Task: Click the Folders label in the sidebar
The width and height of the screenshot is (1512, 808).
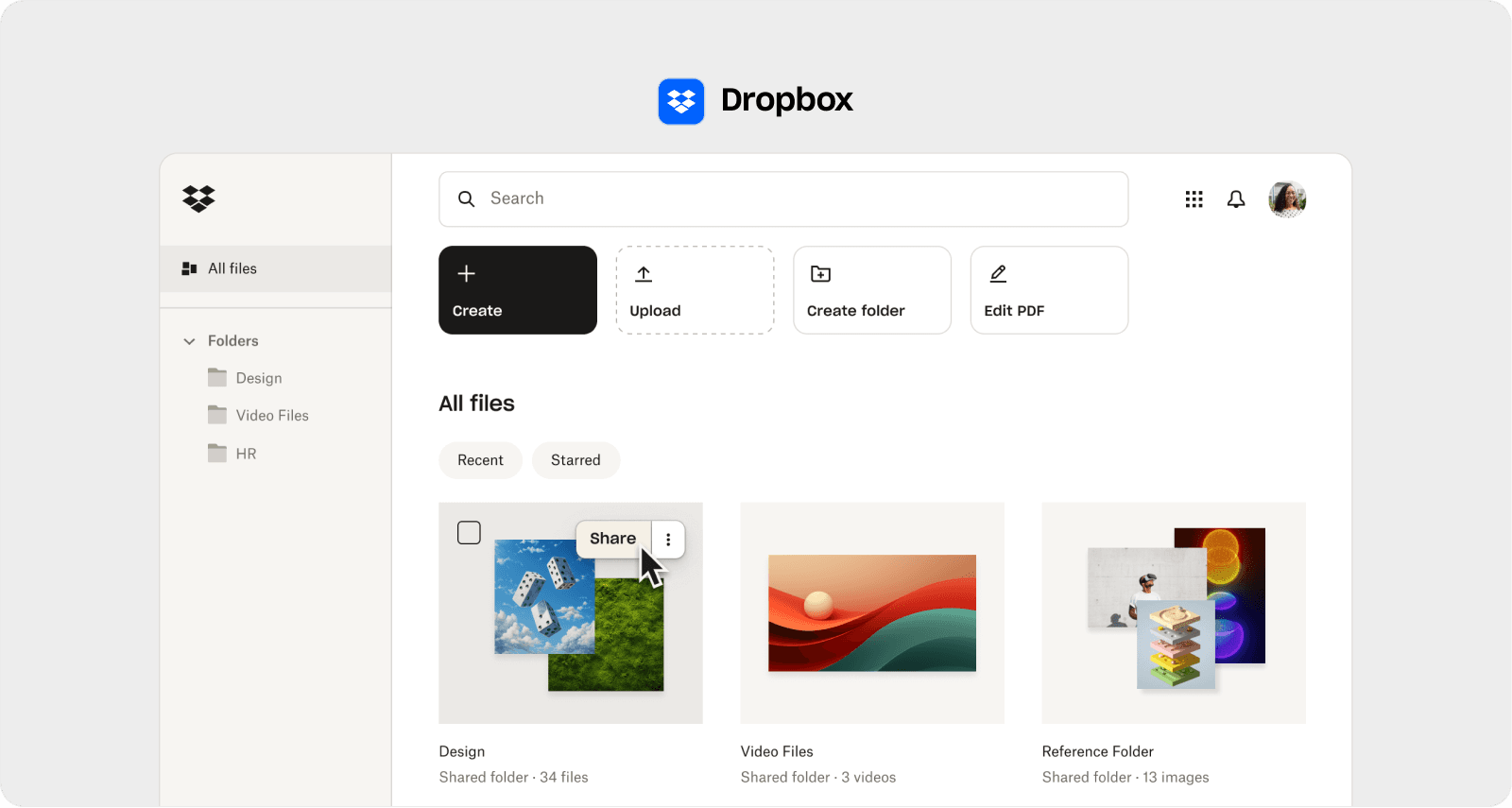Action: (233, 341)
